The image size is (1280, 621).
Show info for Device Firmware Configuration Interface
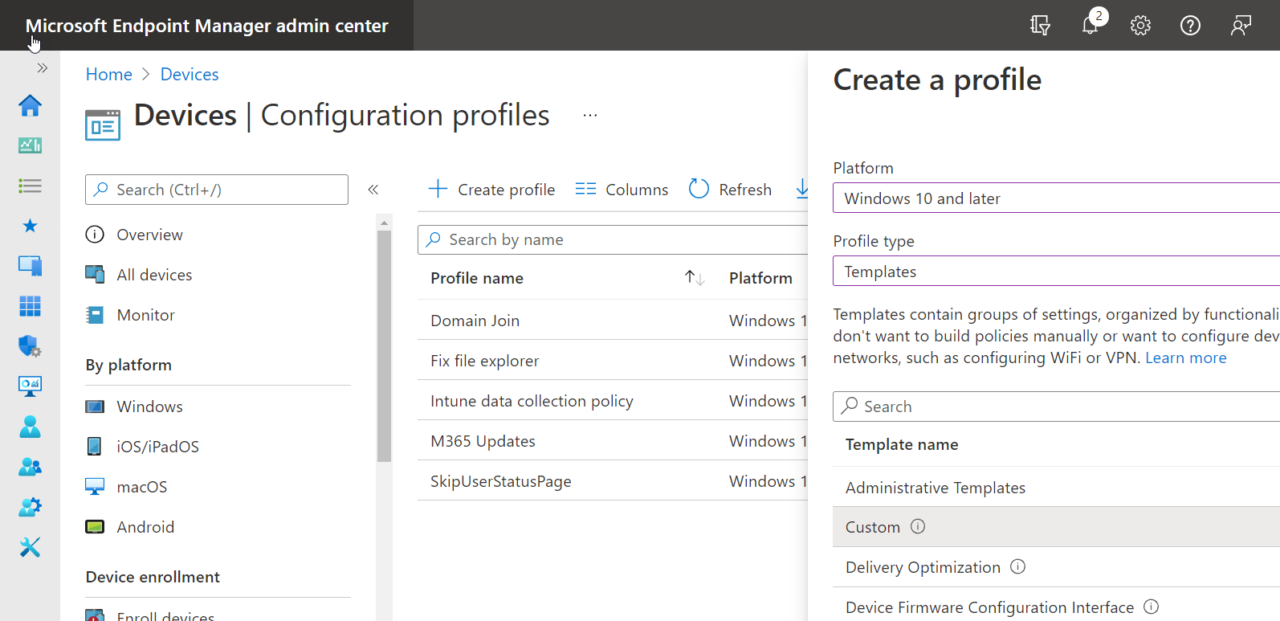pos(1151,607)
